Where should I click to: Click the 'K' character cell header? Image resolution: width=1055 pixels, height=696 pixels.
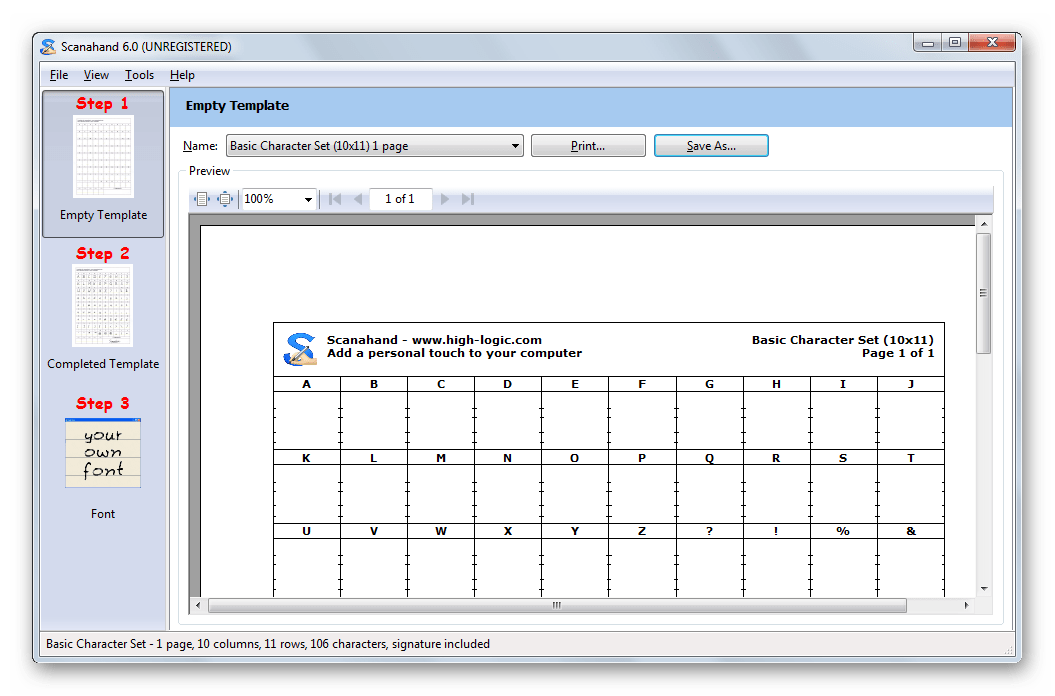[307, 458]
